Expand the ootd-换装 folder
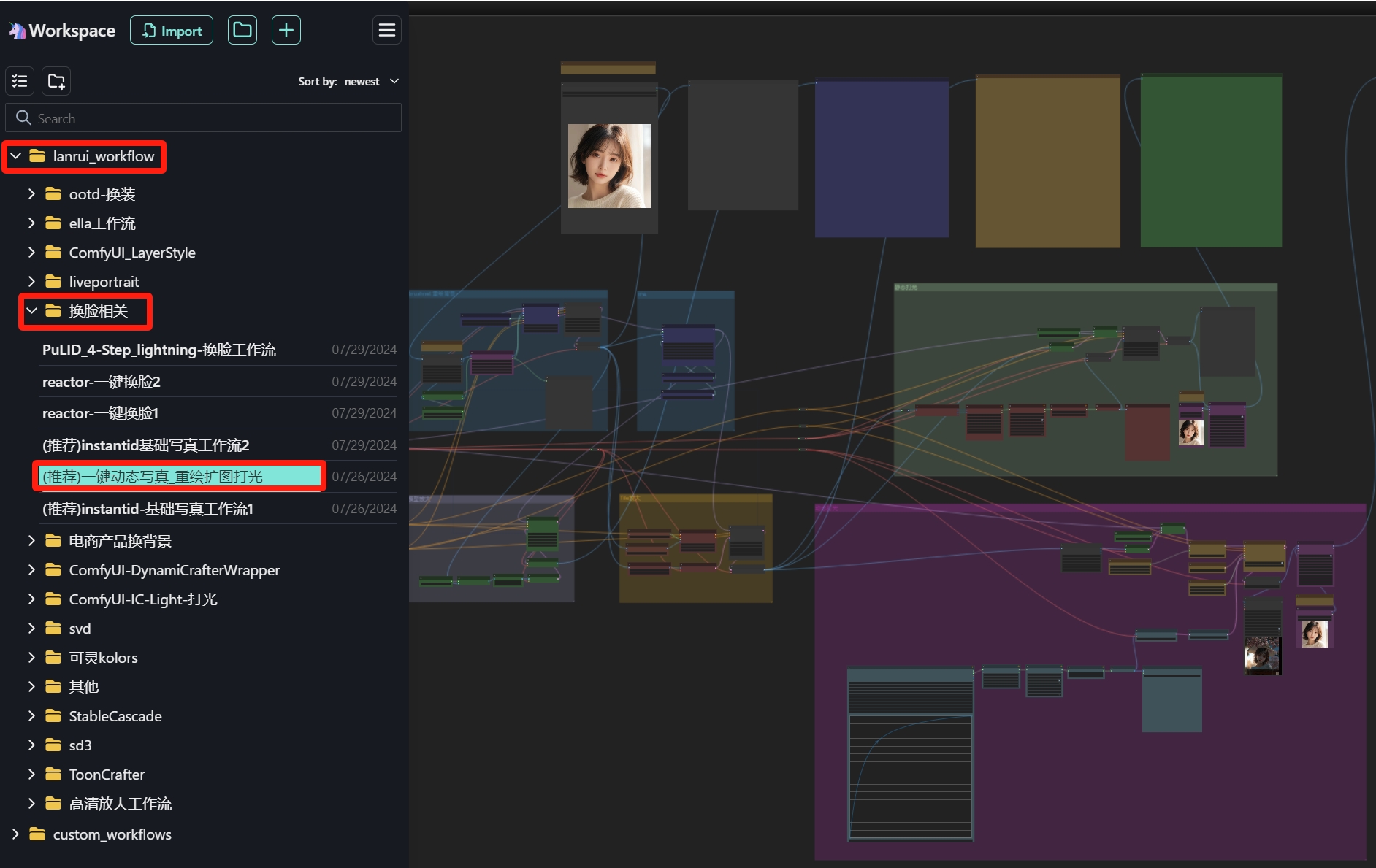1376x868 pixels. point(31,194)
